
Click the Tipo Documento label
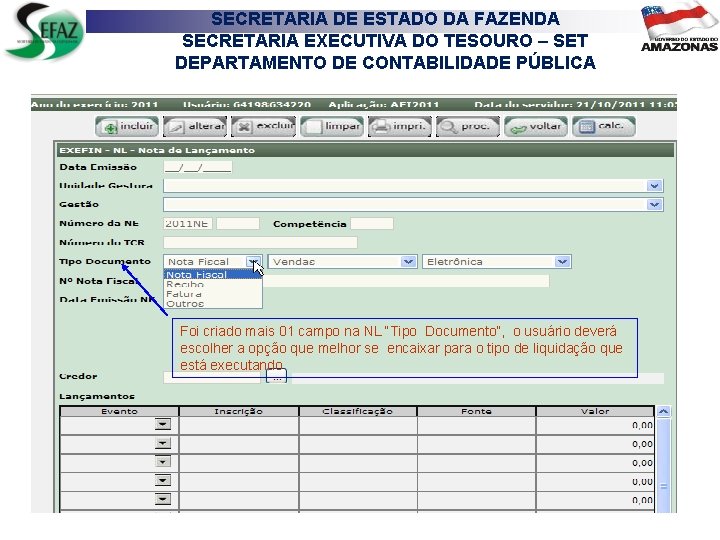[x=105, y=261]
